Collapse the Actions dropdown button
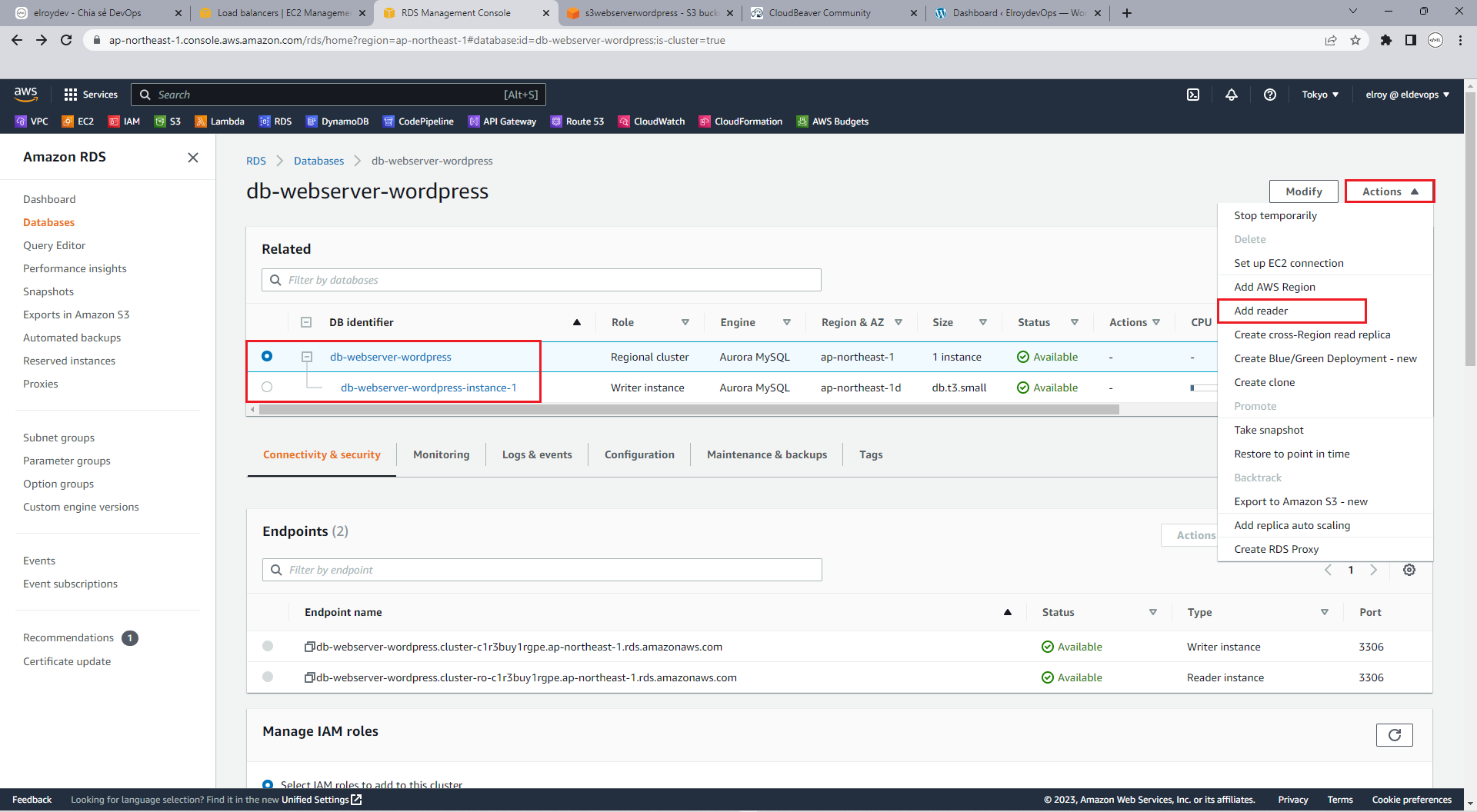 (x=1389, y=191)
